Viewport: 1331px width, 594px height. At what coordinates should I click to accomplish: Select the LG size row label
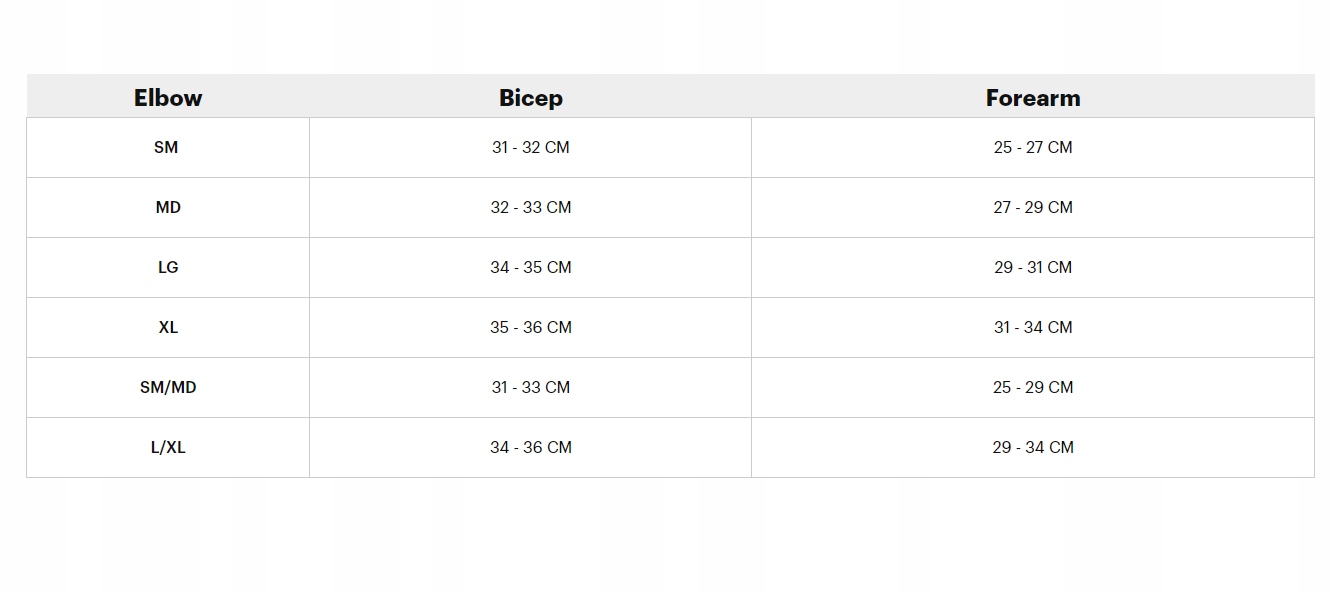pyautogui.click(x=168, y=267)
